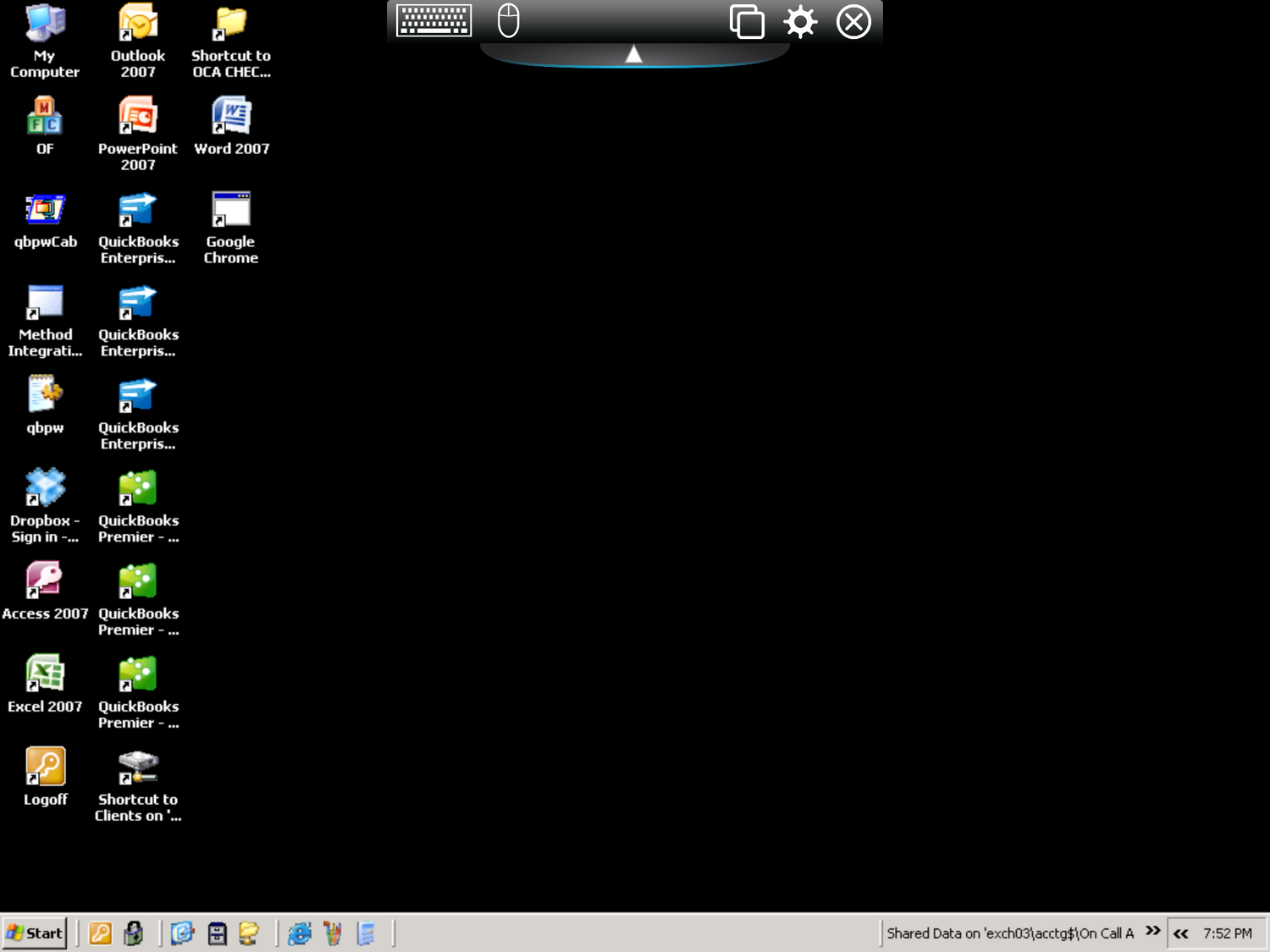The image size is (1270, 952).
Task: Select QuickBooks Enterprise icon beside qbpw
Action: tap(138, 414)
